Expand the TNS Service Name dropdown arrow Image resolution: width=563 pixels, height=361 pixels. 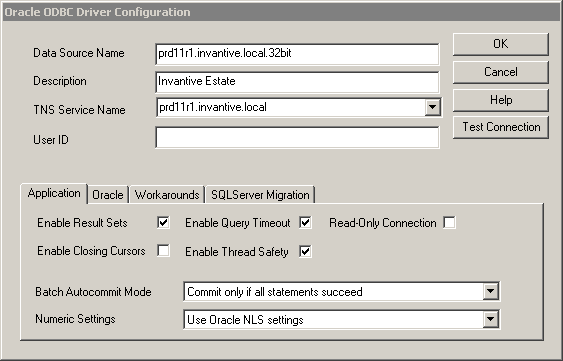pyautogui.click(x=432, y=107)
